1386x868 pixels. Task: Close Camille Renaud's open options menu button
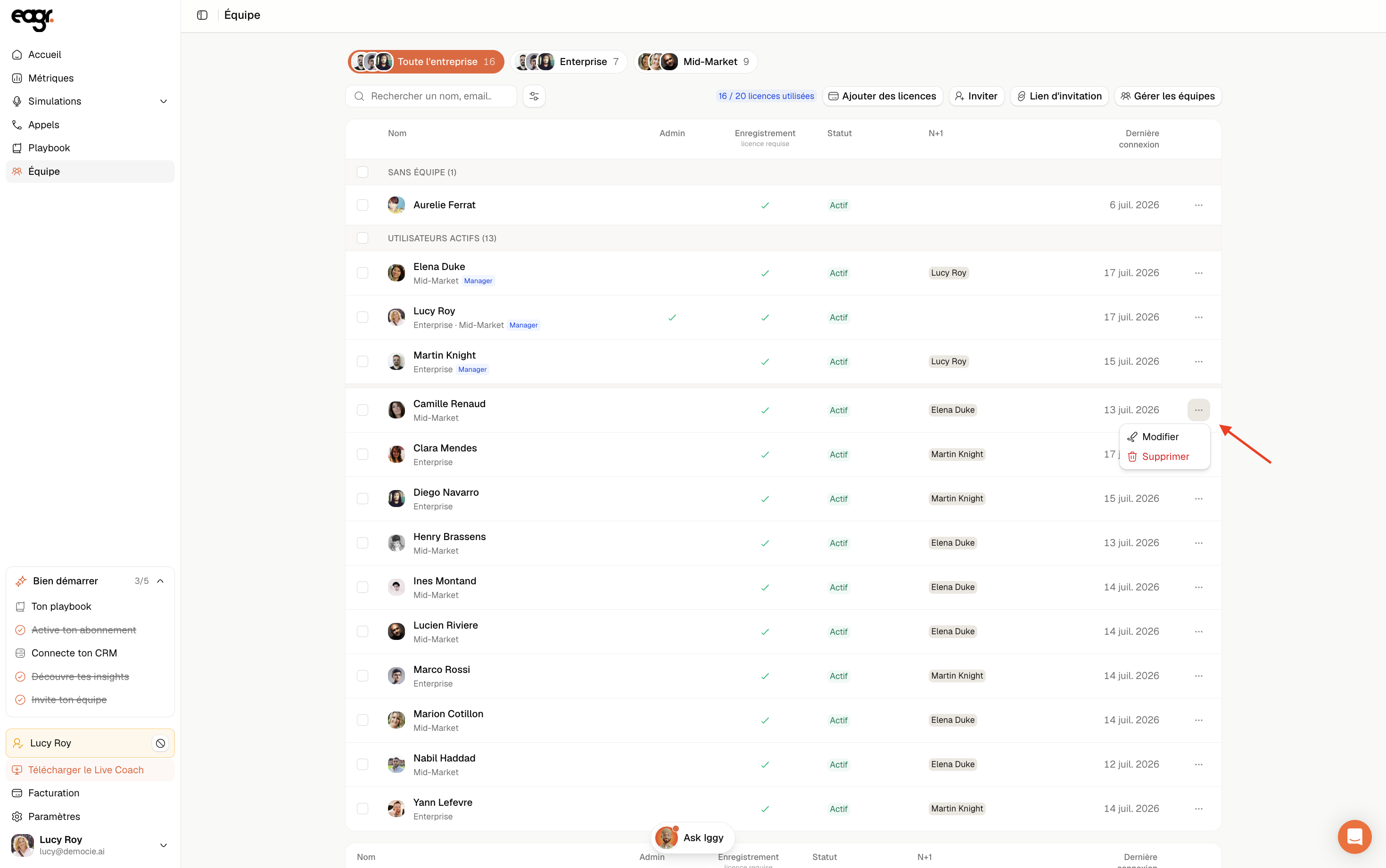(x=1198, y=410)
